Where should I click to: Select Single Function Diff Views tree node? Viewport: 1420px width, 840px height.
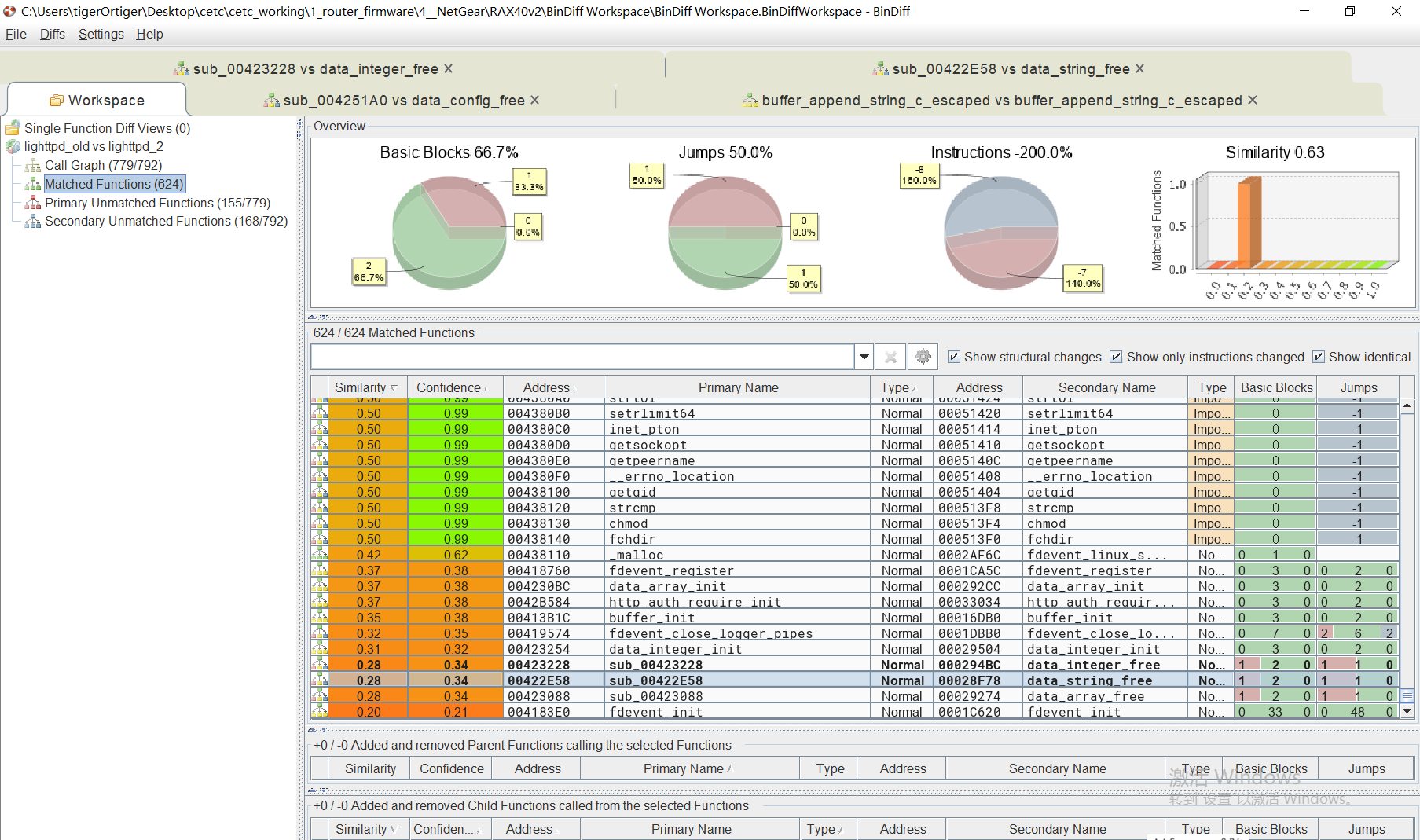click(x=107, y=128)
